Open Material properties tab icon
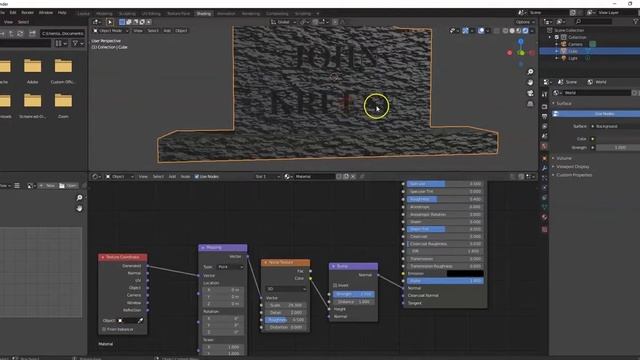The image size is (640, 360). coord(544,217)
